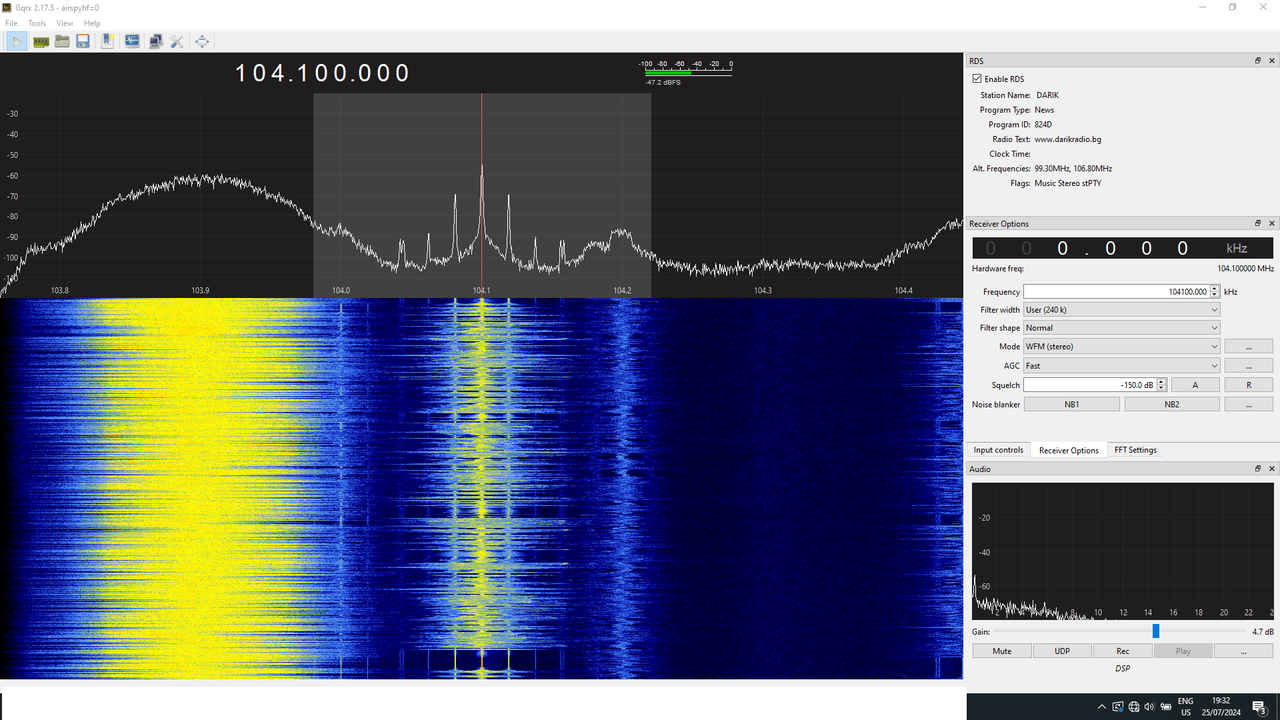Open remote control settings wrench icon
The height and width of the screenshot is (720, 1280).
pyautogui.click(x=177, y=41)
